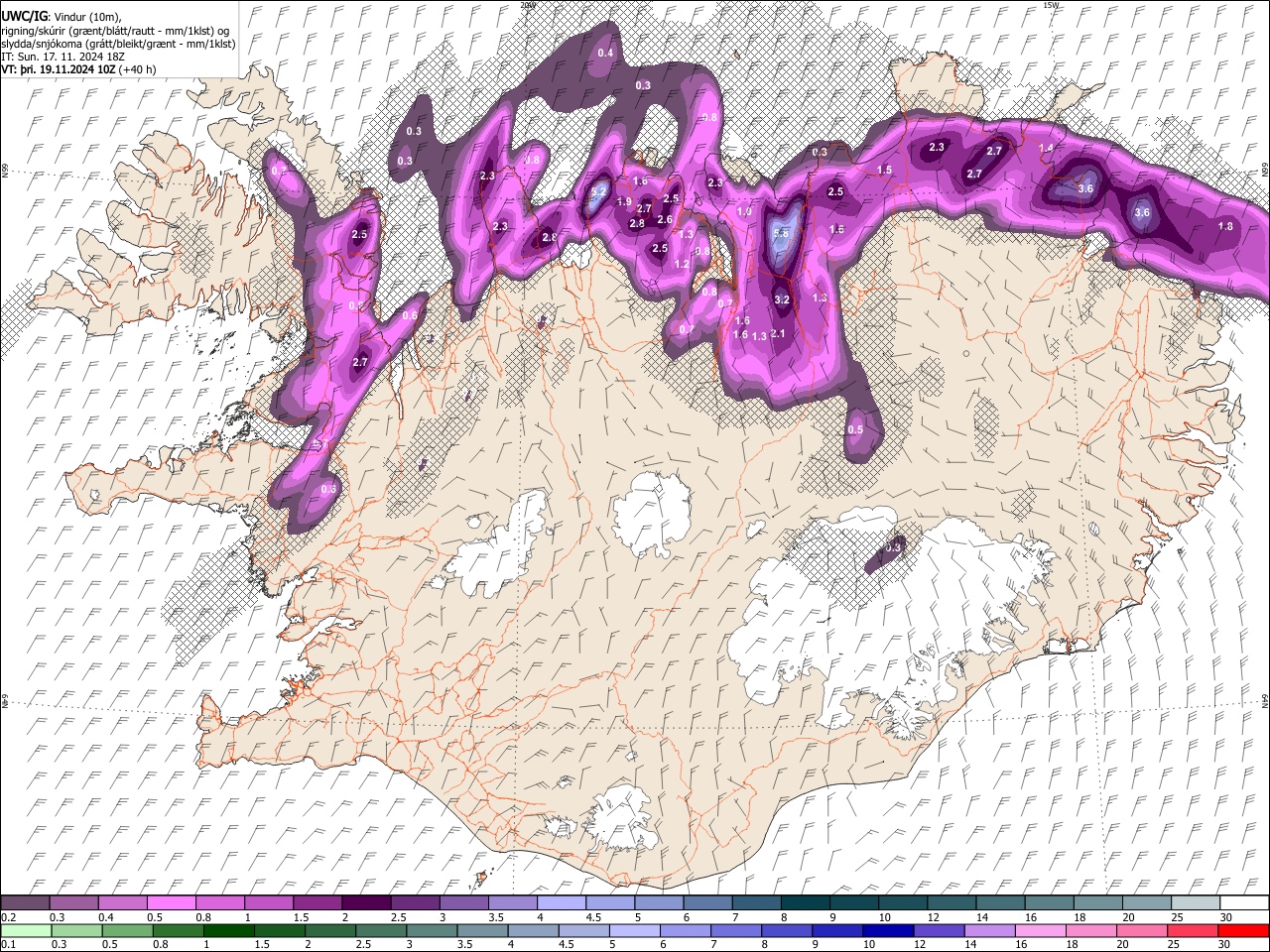Click the '1.8' value at the band's eastern end
1270x952 pixels.
[1225, 226]
